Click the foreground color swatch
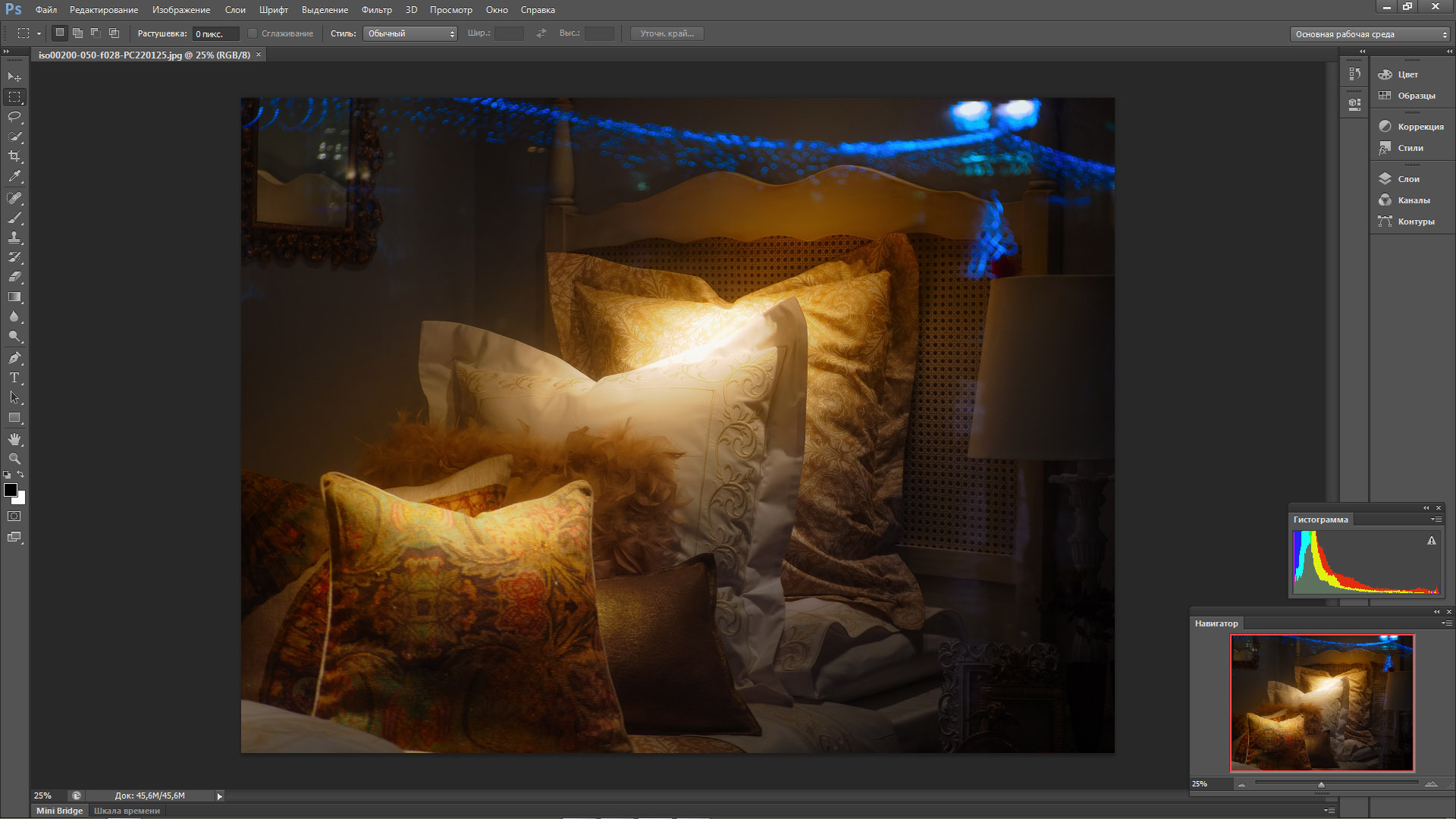The height and width of the screenshot is (819, 1456). click(10, 490)
